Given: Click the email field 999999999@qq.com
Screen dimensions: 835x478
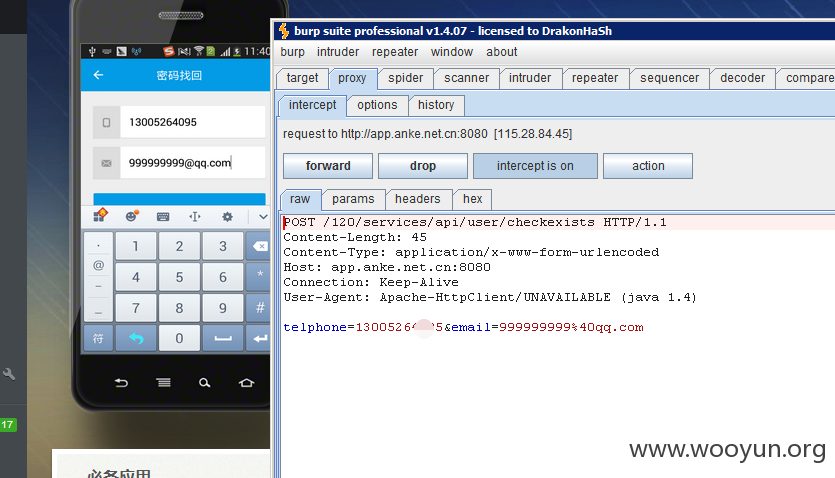Looking at the screenshot, I should click(192, 163).
